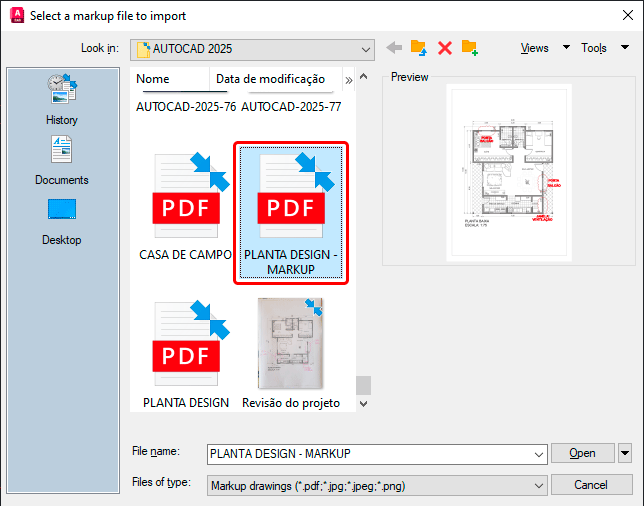Click the floor plan preview image
The image size is (644, 506).
(509, 172)
